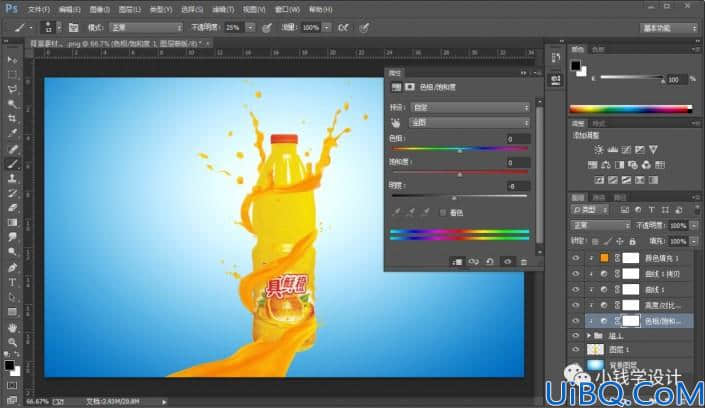Click the mask icon in Properties header
This screenshot has width=705, height=408.
(x=410, y=87)
